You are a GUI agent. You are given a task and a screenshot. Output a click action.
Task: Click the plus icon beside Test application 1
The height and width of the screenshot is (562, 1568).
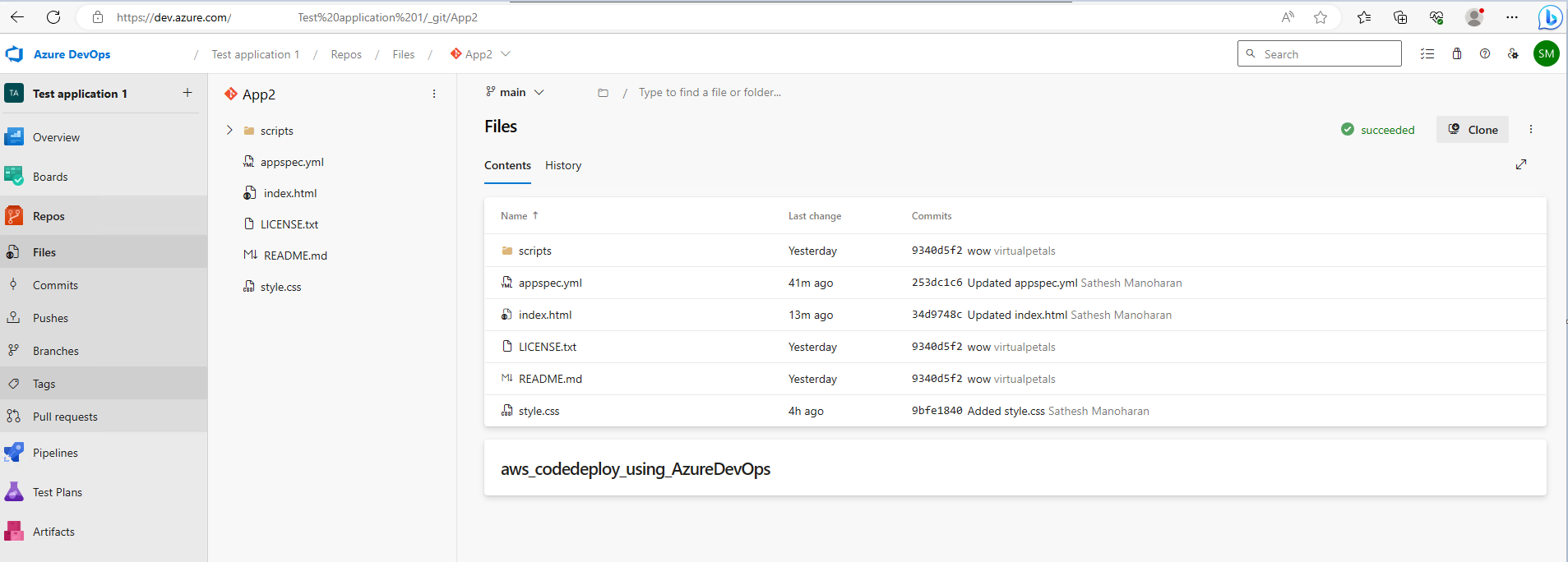click(187, 93)
